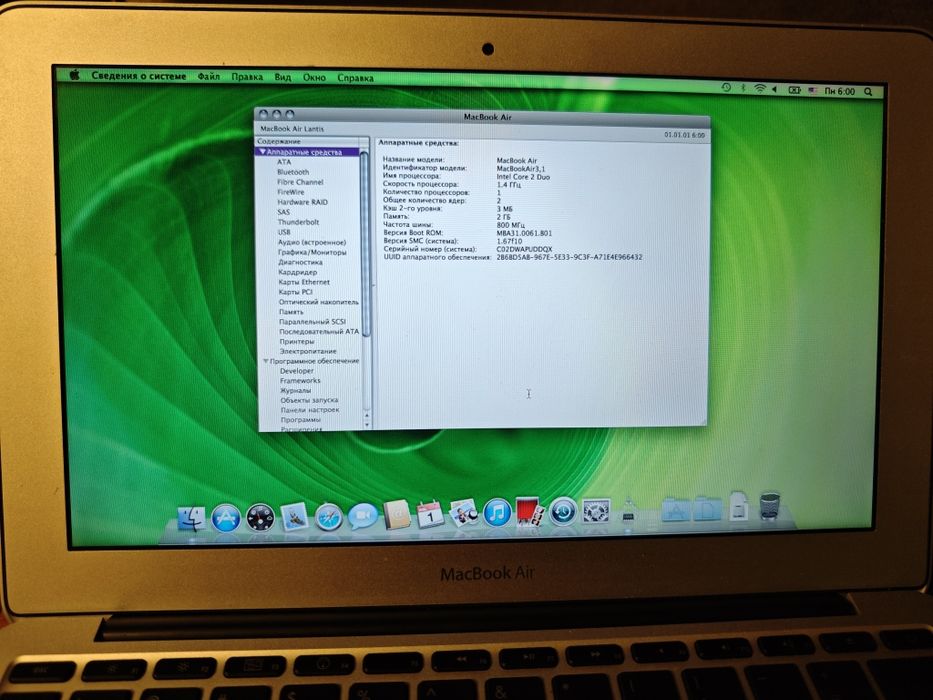Select Журналы in the sidebar
Viewport: 933px width, 700px height.
pyautogui.click(x=295, y=390)
